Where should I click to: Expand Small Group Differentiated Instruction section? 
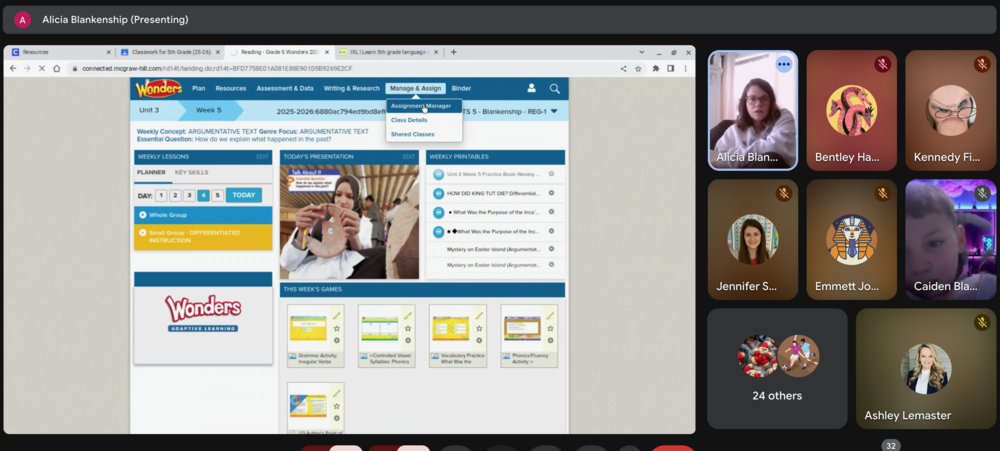[143, 233]
